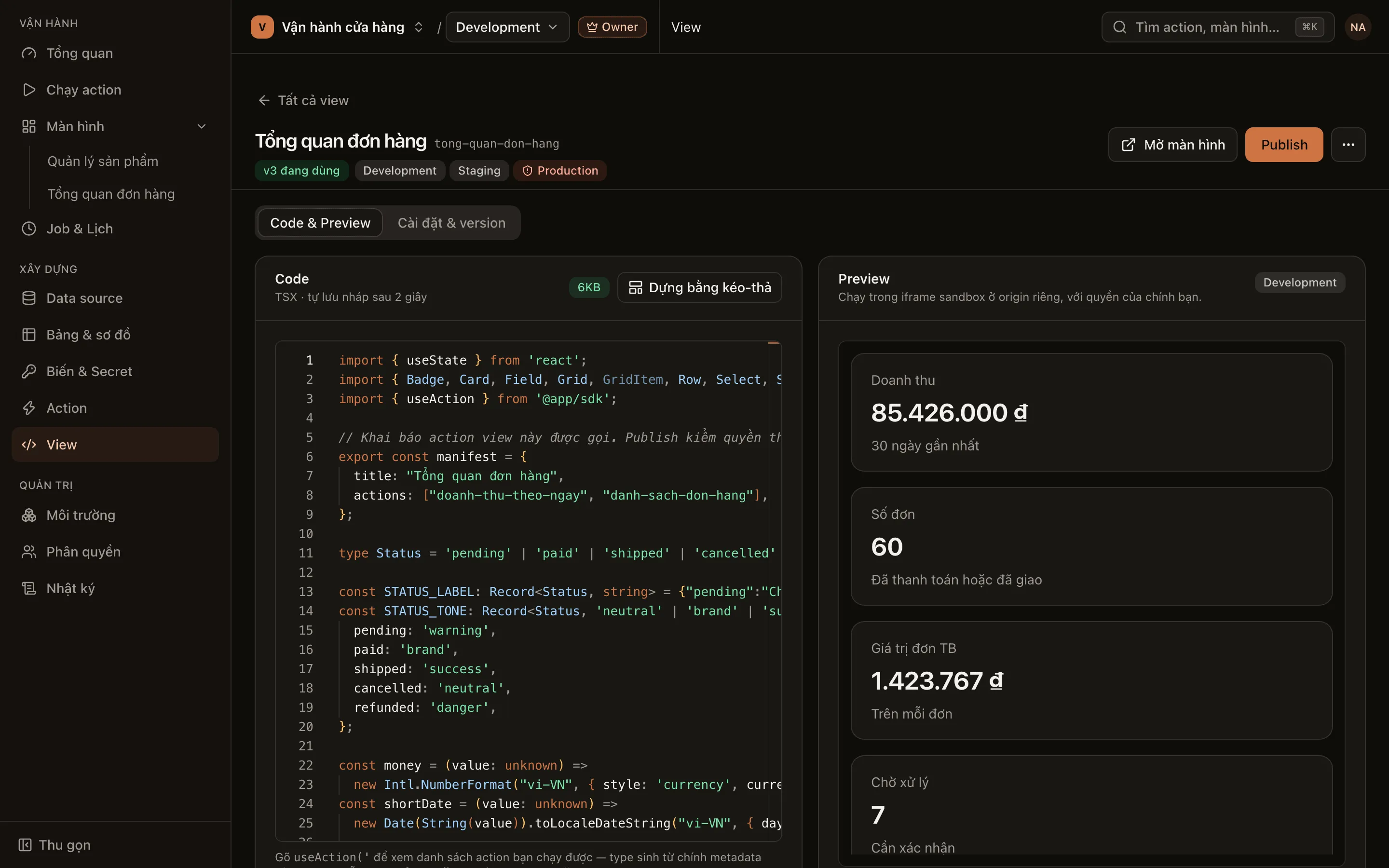Click the Chạy action play icon
This screenshot has width=1389, height=868.
(29, 90)
